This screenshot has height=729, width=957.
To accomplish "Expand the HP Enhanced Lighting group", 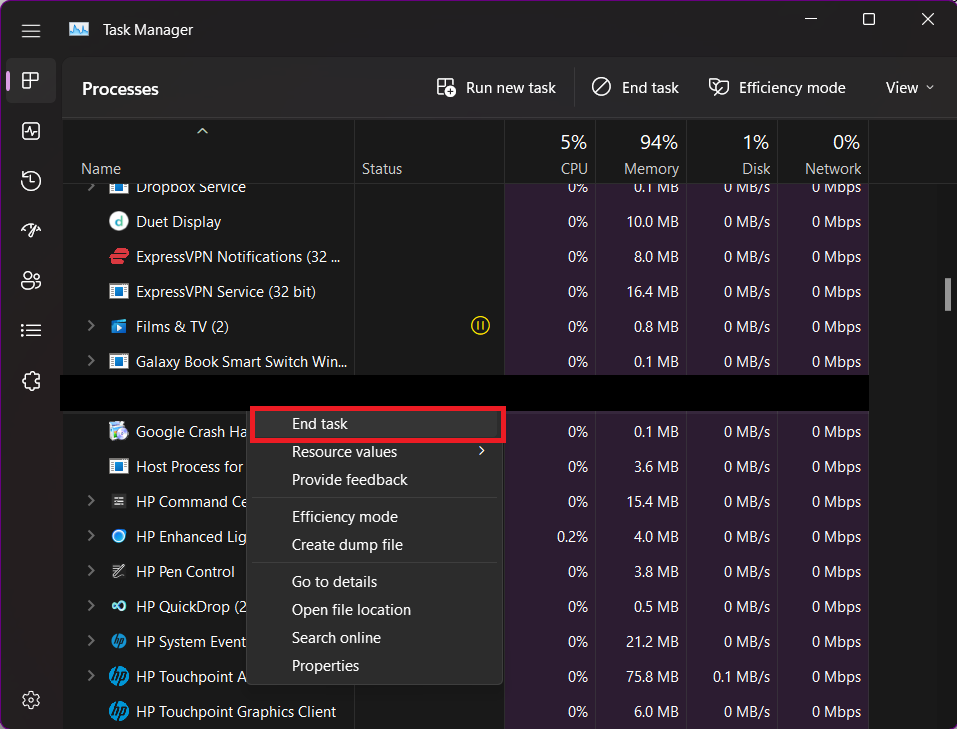I will (x=91, y=536).
